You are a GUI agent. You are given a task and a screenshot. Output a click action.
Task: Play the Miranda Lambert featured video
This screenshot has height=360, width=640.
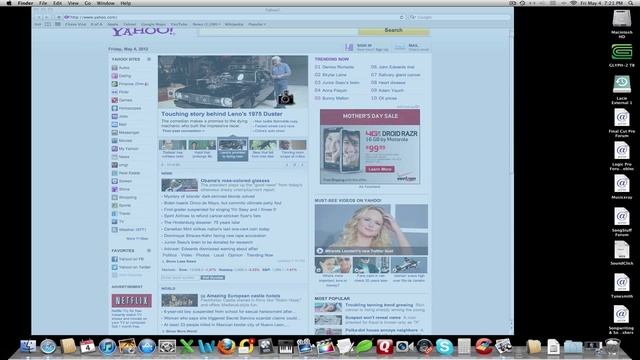320,251
